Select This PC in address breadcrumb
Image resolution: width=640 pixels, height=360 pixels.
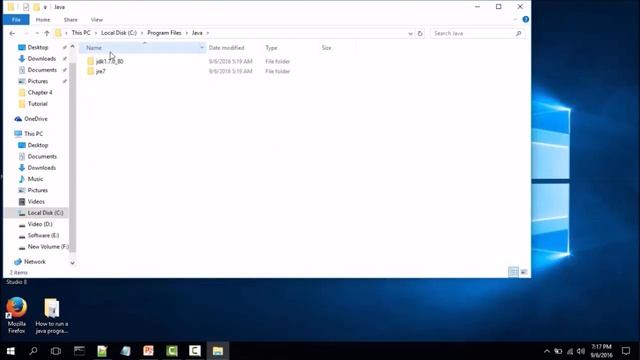81,33
